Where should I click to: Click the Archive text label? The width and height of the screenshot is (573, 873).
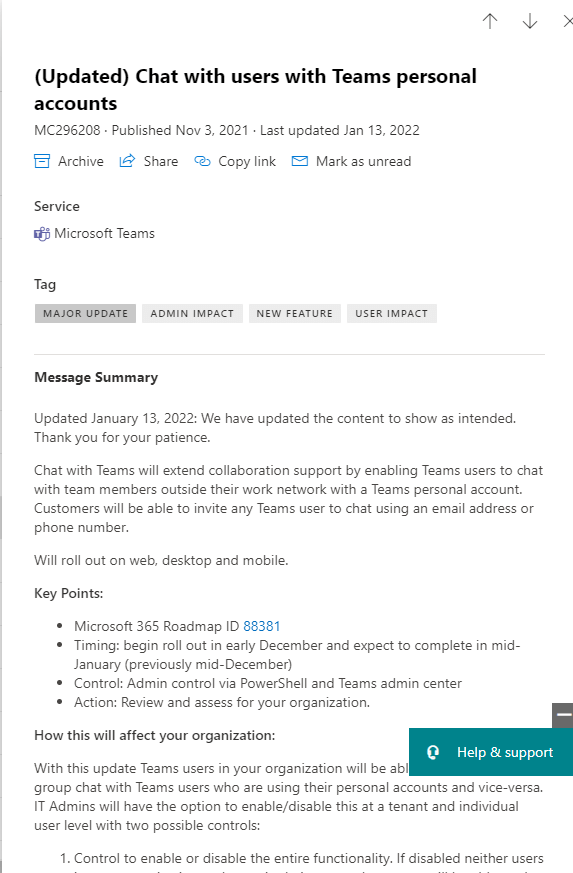pos(81,161)
